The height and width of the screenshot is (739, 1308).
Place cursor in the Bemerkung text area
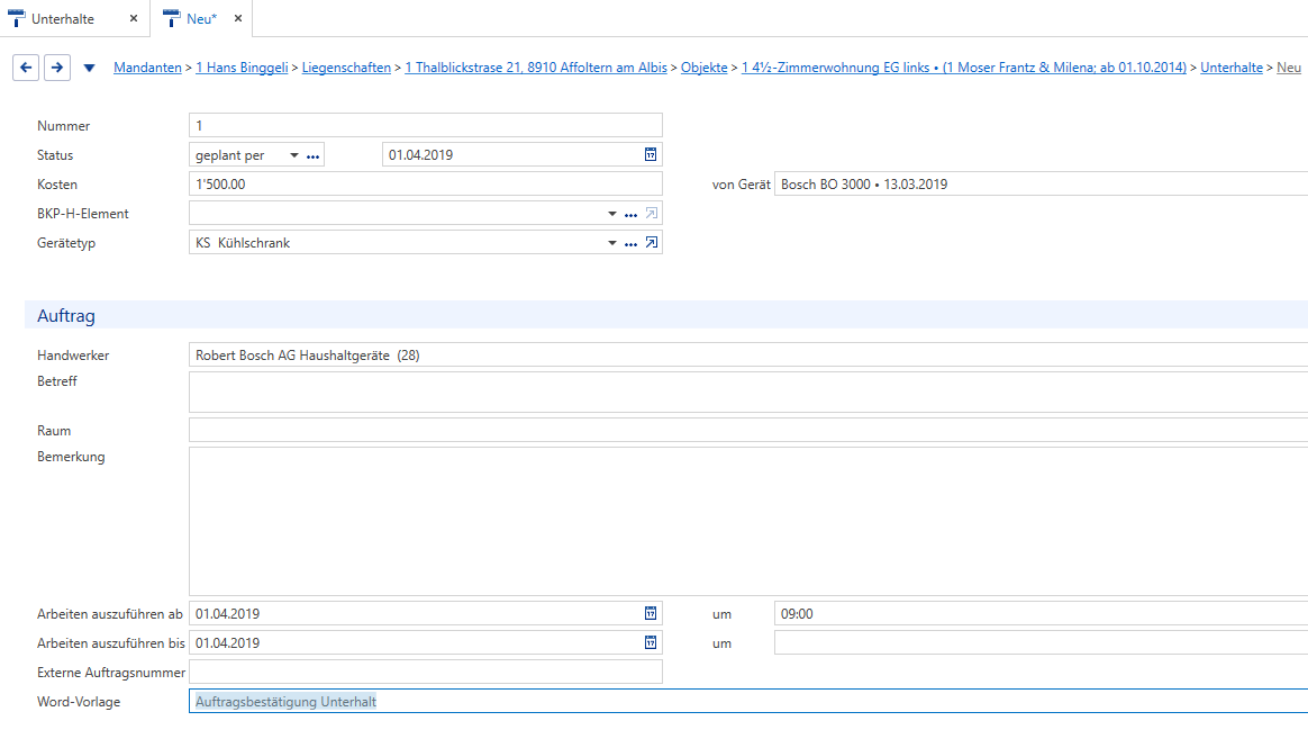[748, 521]
